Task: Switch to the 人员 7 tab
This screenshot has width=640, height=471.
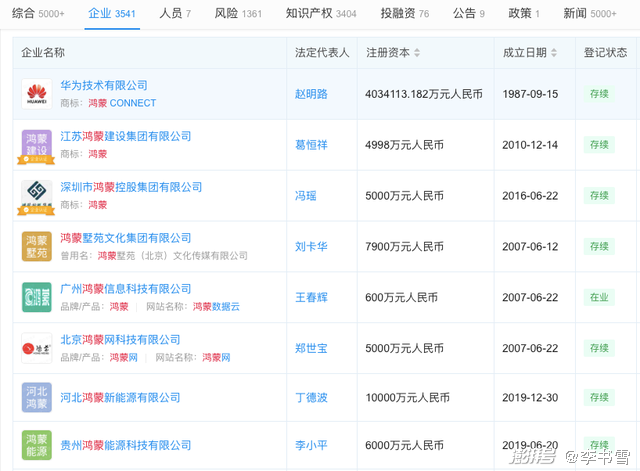Action: click(x=175, y=13)
